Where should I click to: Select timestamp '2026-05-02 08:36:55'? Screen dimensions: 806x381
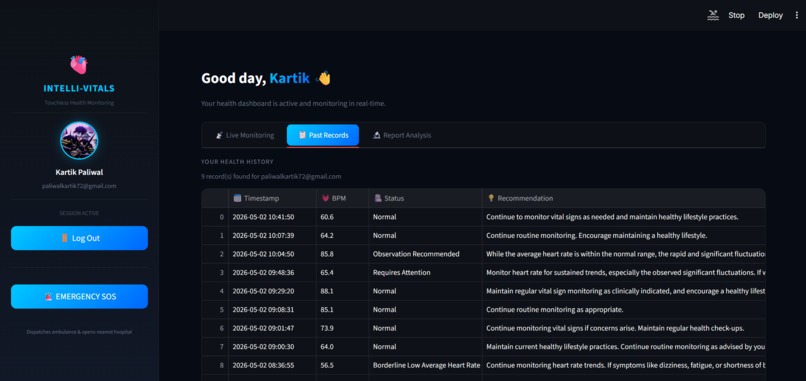pyautogui.click(x=263, y=365)
